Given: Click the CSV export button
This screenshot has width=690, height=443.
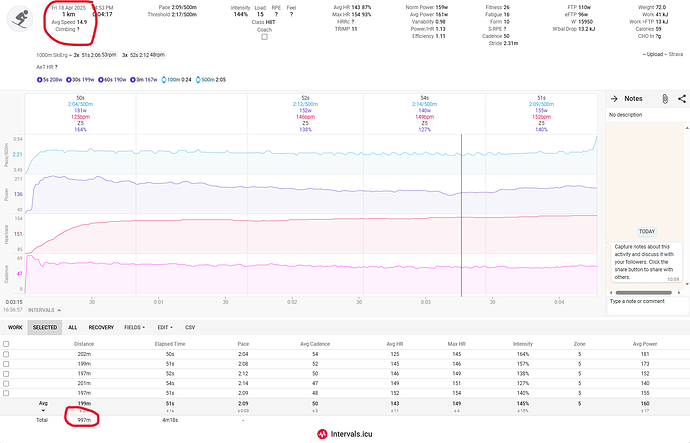Looking at the screenshot, I should pyautogui.click(x=190, y=327).
